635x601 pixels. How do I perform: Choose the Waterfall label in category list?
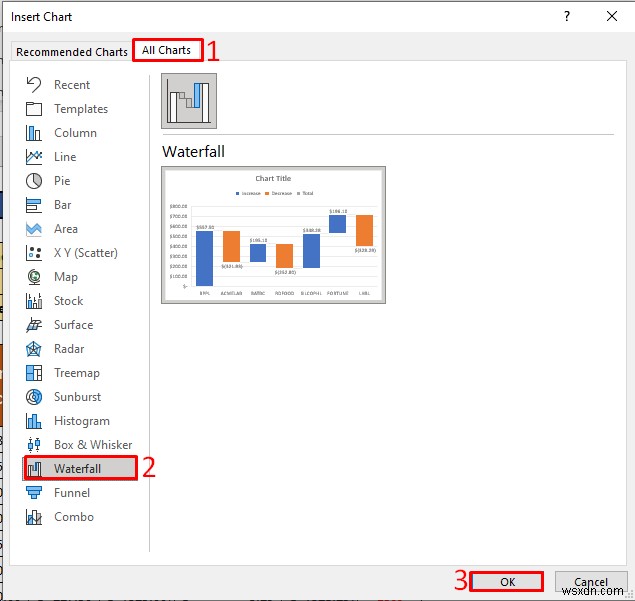click(77, 469)
